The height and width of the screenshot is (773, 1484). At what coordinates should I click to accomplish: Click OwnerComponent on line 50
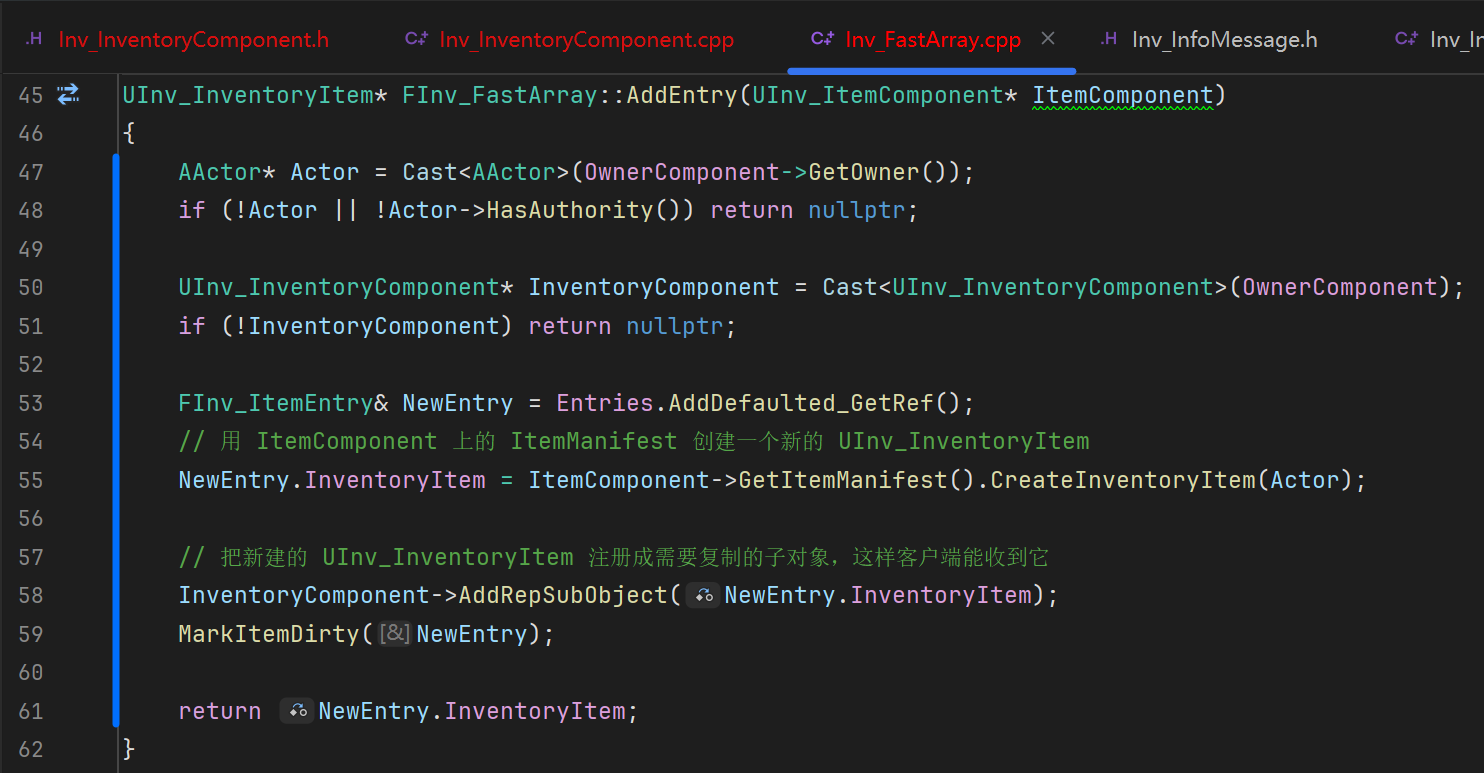[x=1339, y=288]
